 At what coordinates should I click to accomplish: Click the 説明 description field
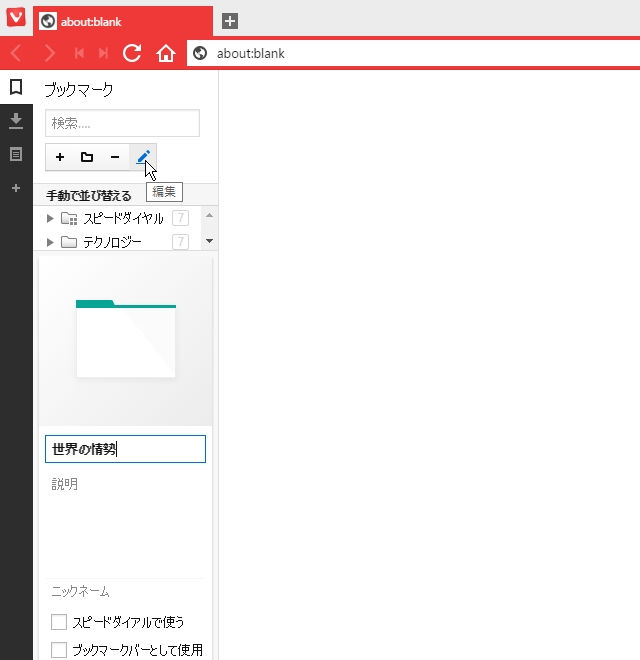click(125, 524)
